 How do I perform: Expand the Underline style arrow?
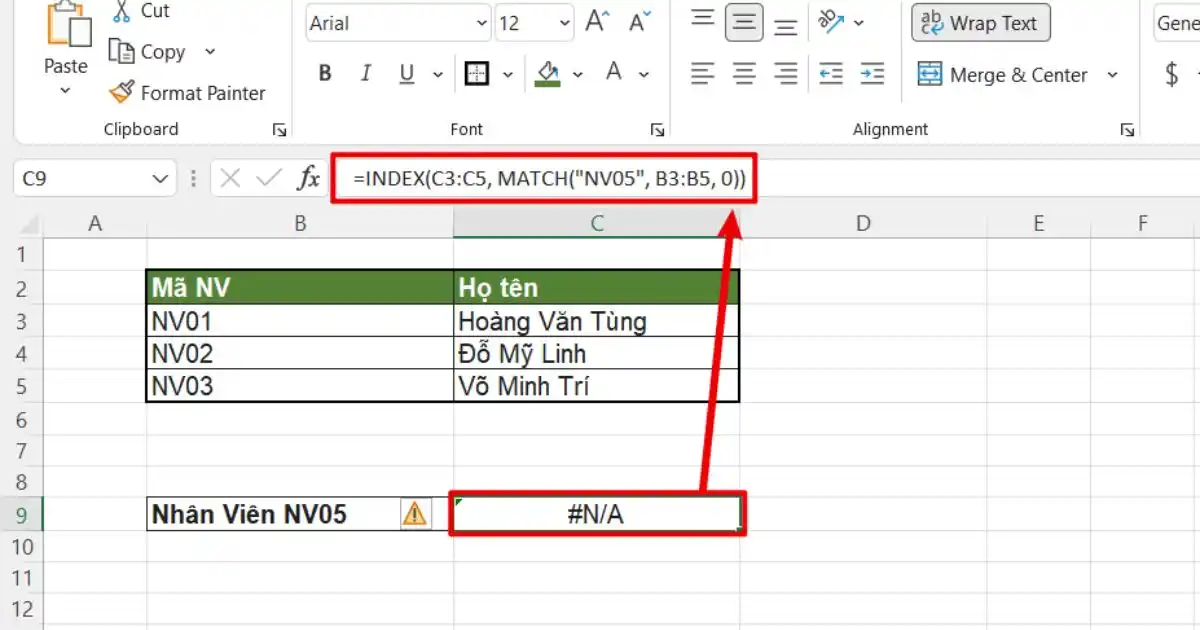tap(438, 74)
